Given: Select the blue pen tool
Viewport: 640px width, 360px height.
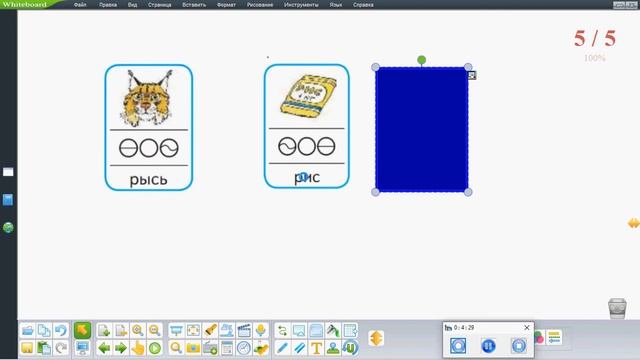Looking at the screenshot, I should 282,348.
